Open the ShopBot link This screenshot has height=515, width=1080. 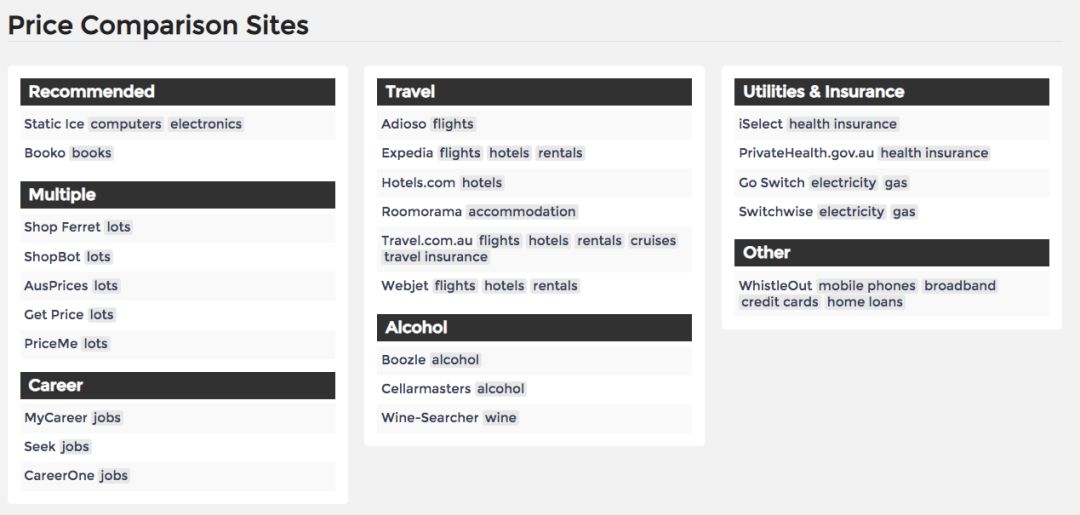click(x=52, y=257)
